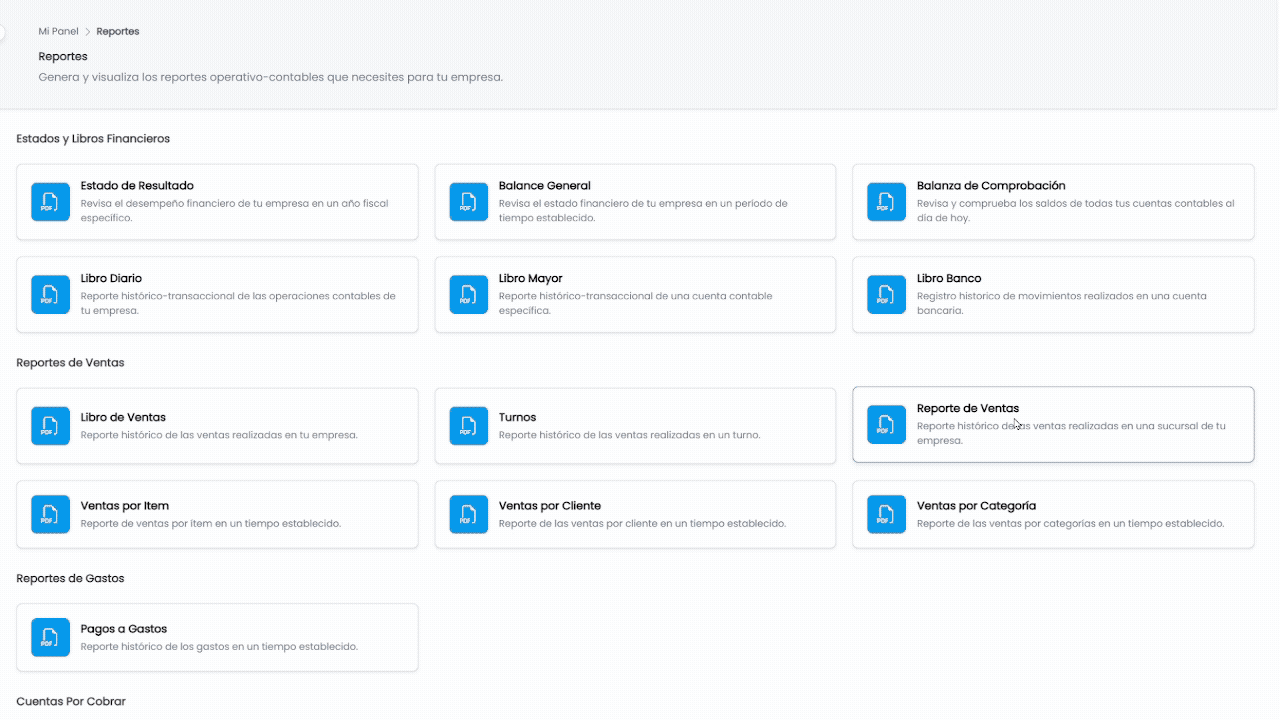Click the Pagos a Gastos title
Image resolution: width=1280 pixels, height=720 pixels.
pos(124,629)
